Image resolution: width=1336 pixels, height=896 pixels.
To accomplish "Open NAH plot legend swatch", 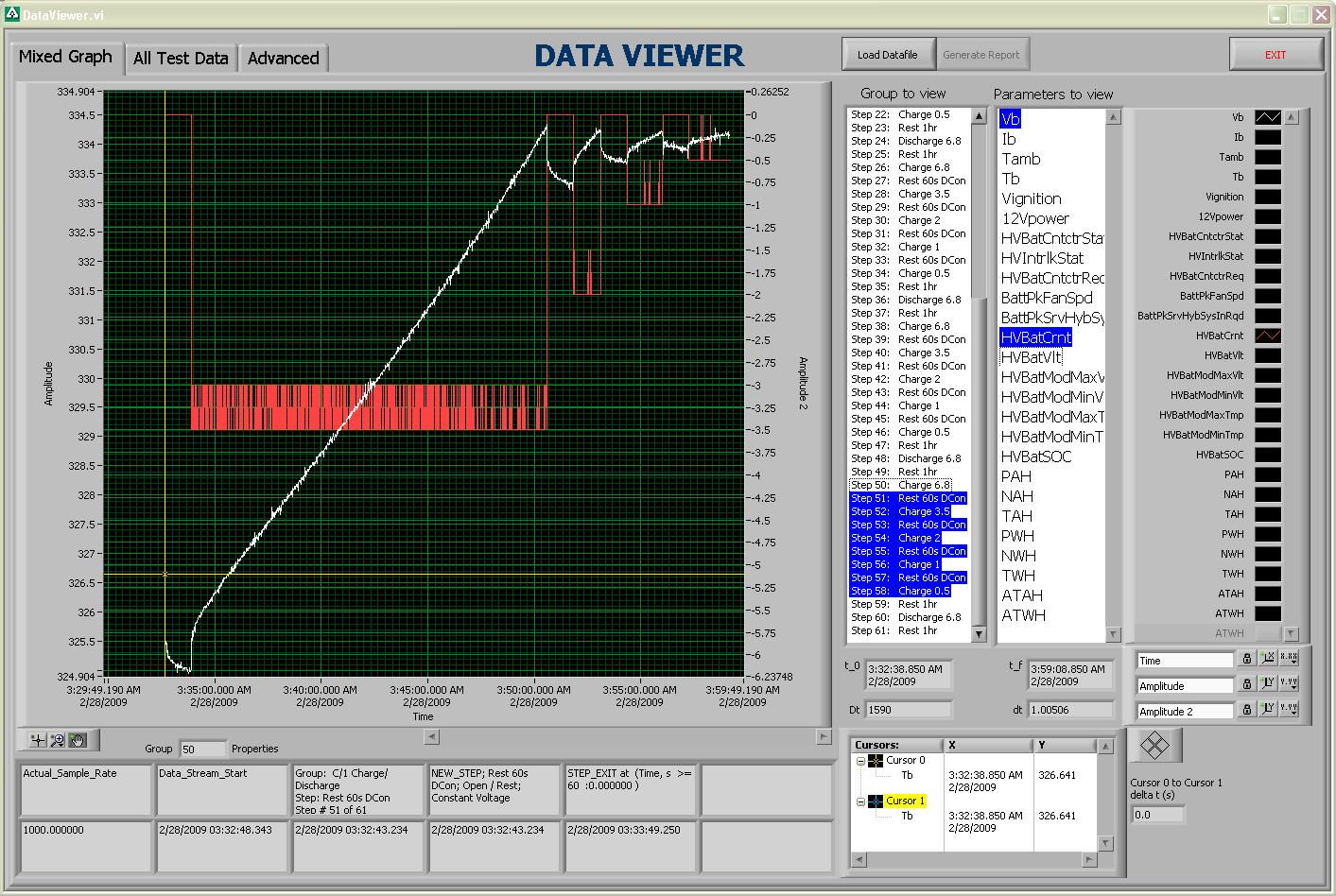I will coord(1267,494).
